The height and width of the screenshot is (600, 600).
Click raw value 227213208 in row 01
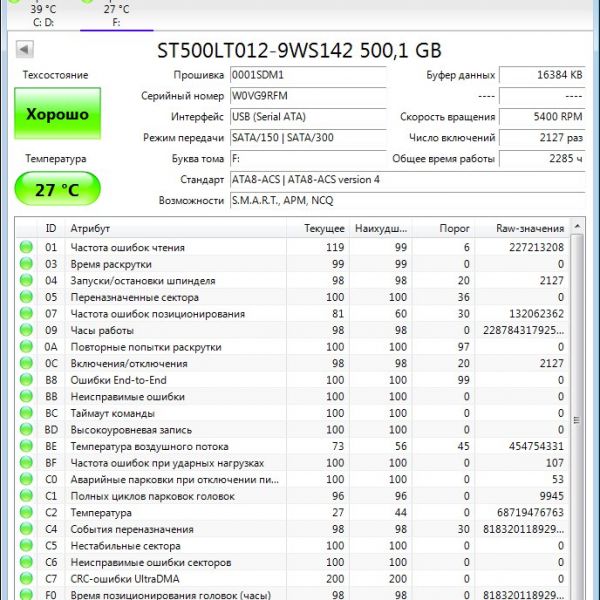click(x=536, y=248)
